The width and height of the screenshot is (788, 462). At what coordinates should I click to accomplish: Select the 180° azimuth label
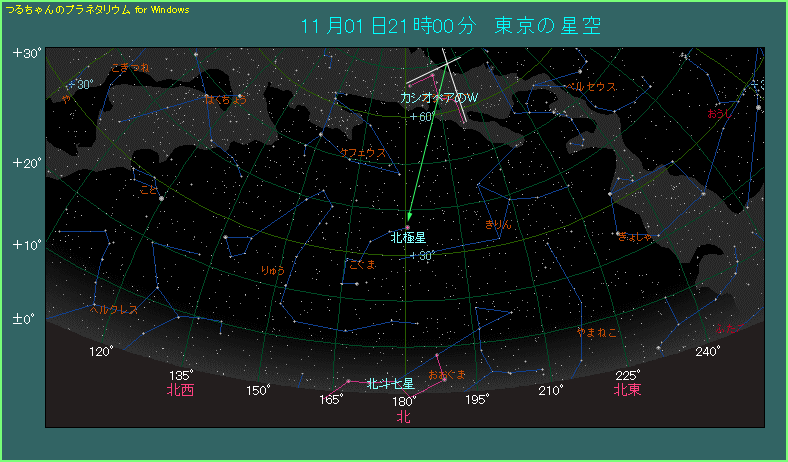[405, 401]
